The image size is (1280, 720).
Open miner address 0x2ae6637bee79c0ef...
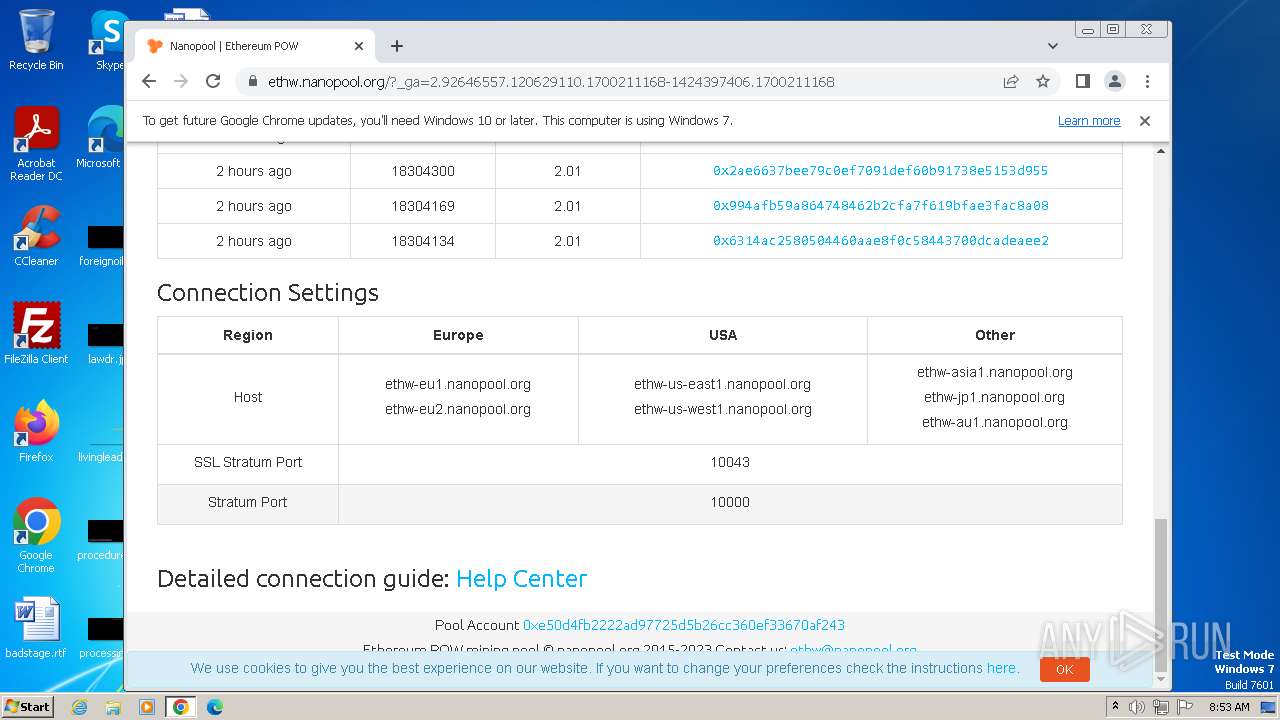(880, 171)
